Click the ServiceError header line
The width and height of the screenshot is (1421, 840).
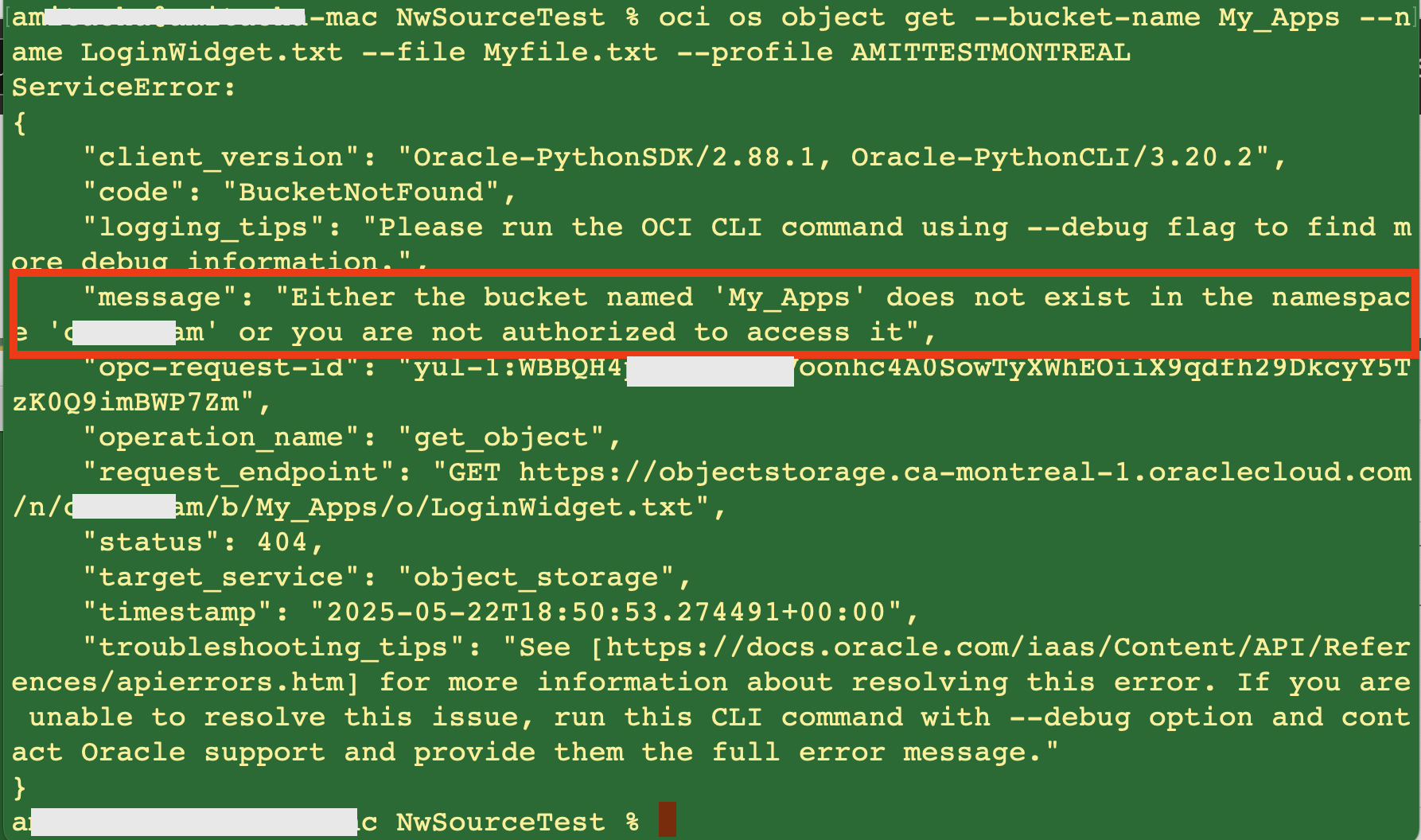pyautogui.click(x=123, y=87)
